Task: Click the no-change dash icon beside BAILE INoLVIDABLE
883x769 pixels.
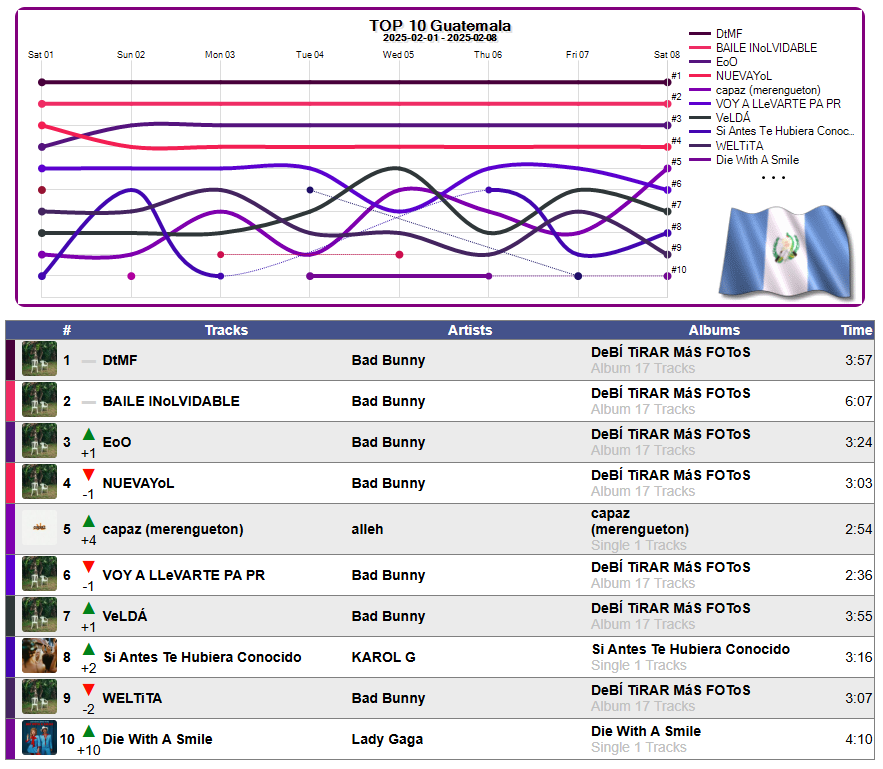Action: point(88,402)
